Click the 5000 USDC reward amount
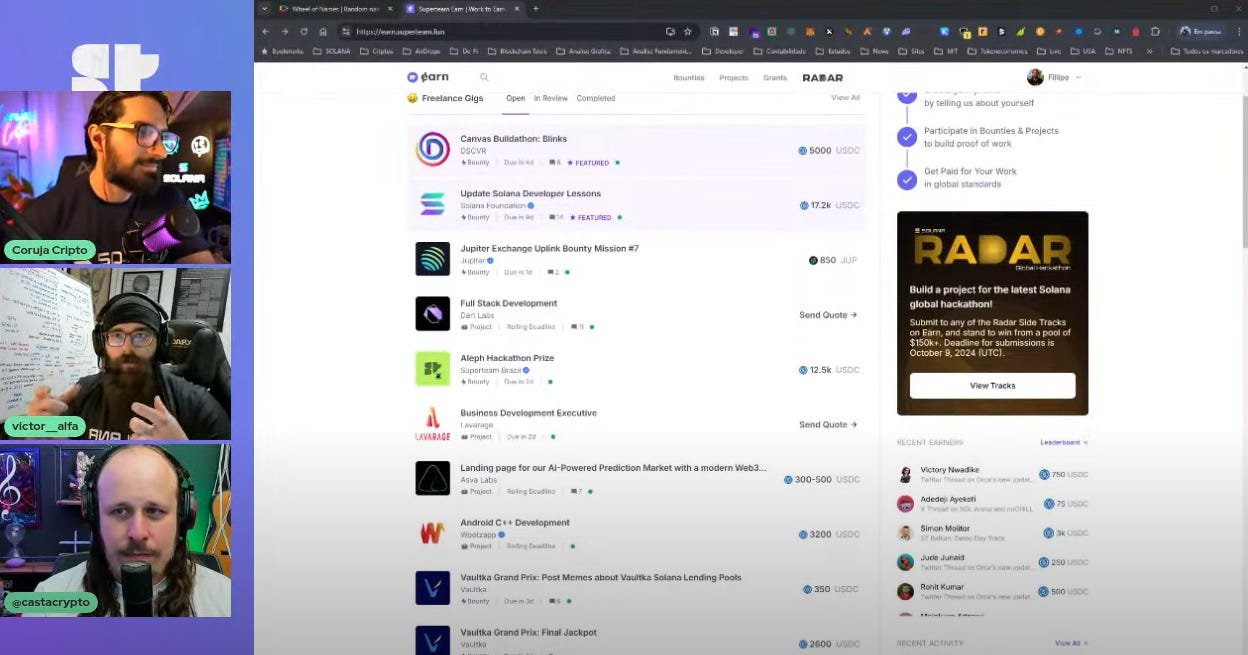 (x=829, y=151)
